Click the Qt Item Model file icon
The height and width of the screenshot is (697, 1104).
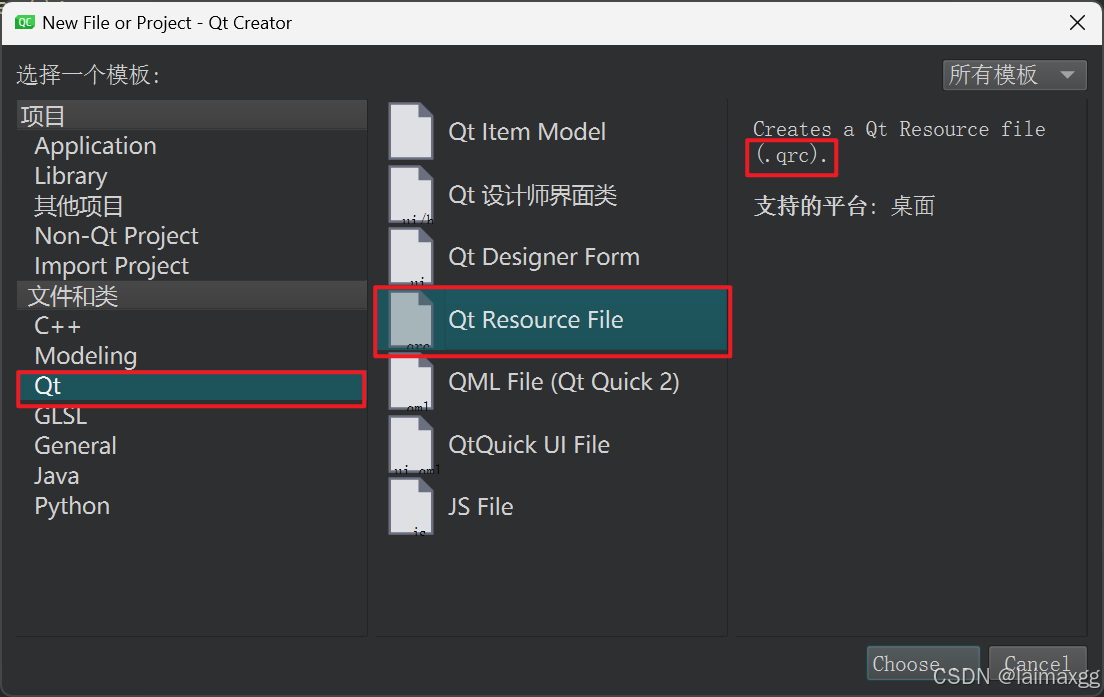point(411,132)
